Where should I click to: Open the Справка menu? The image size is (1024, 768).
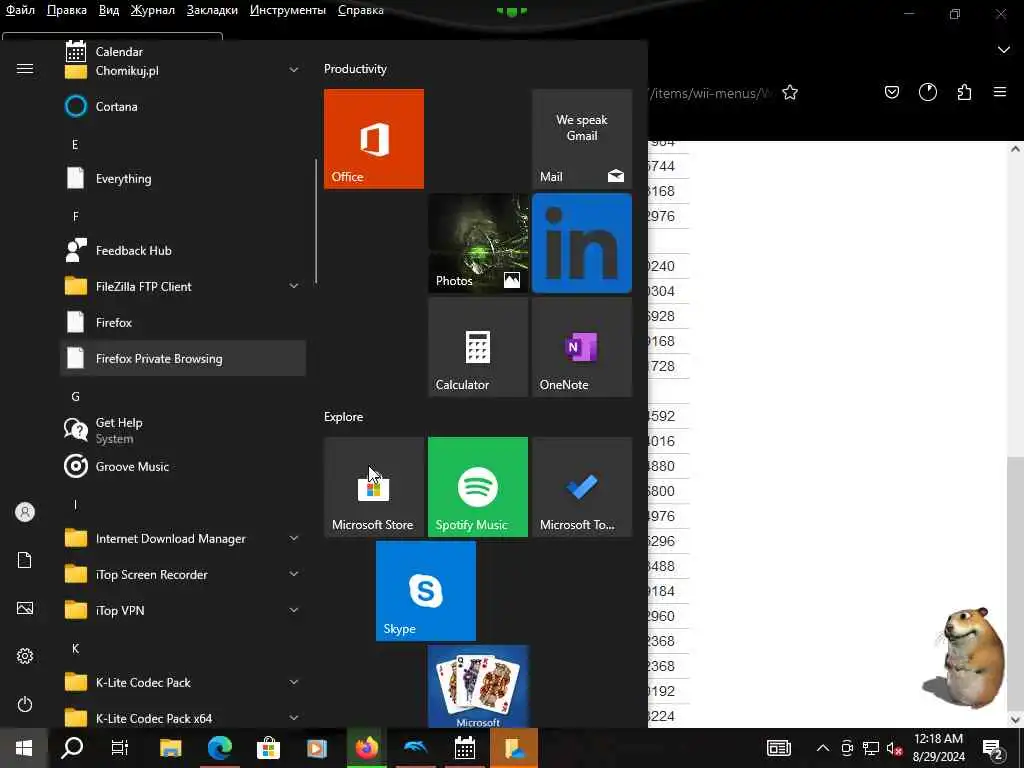pyautogui.click(x=360, y=10)
